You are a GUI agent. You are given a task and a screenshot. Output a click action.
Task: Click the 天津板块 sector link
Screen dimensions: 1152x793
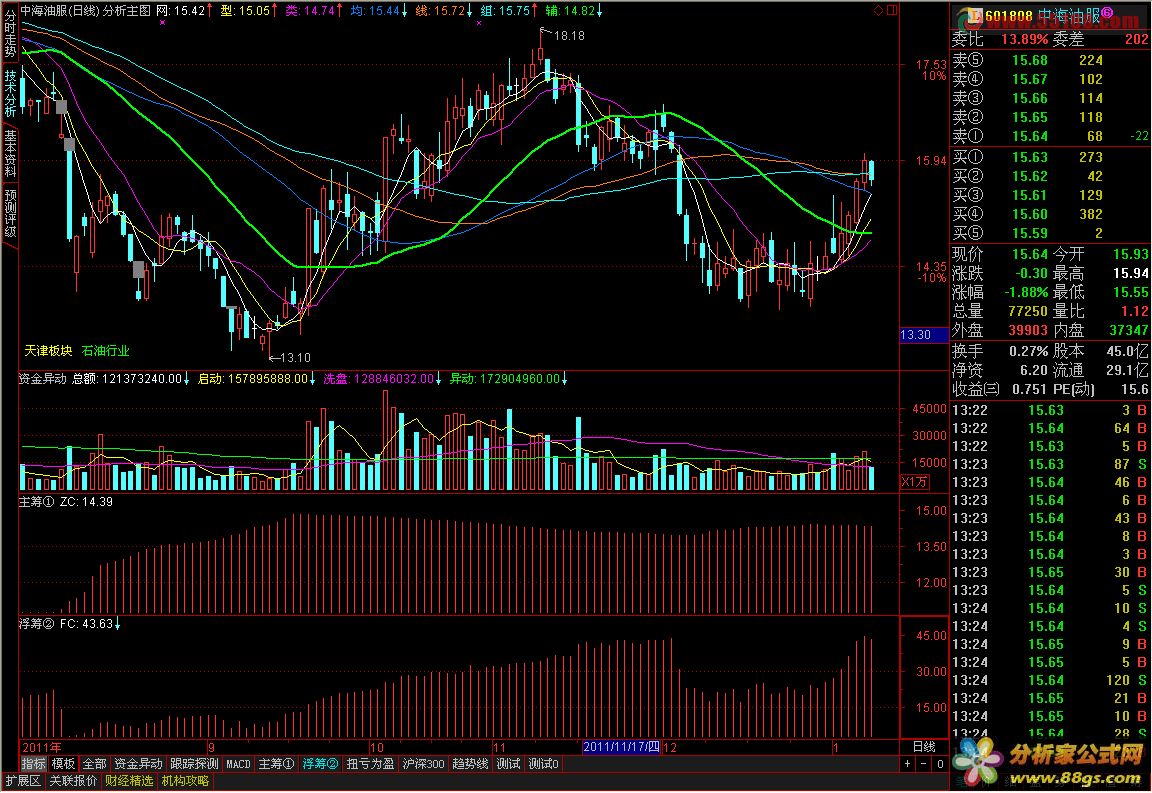48,351
